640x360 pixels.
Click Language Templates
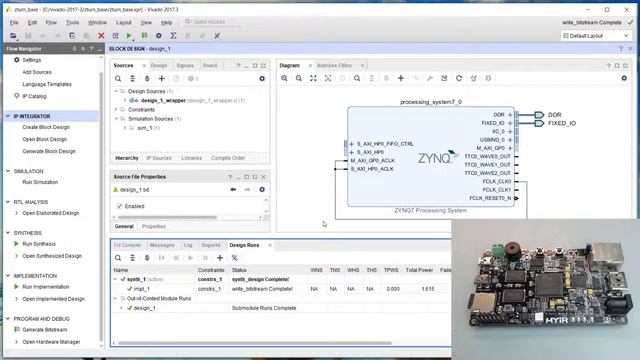[47, 84]
